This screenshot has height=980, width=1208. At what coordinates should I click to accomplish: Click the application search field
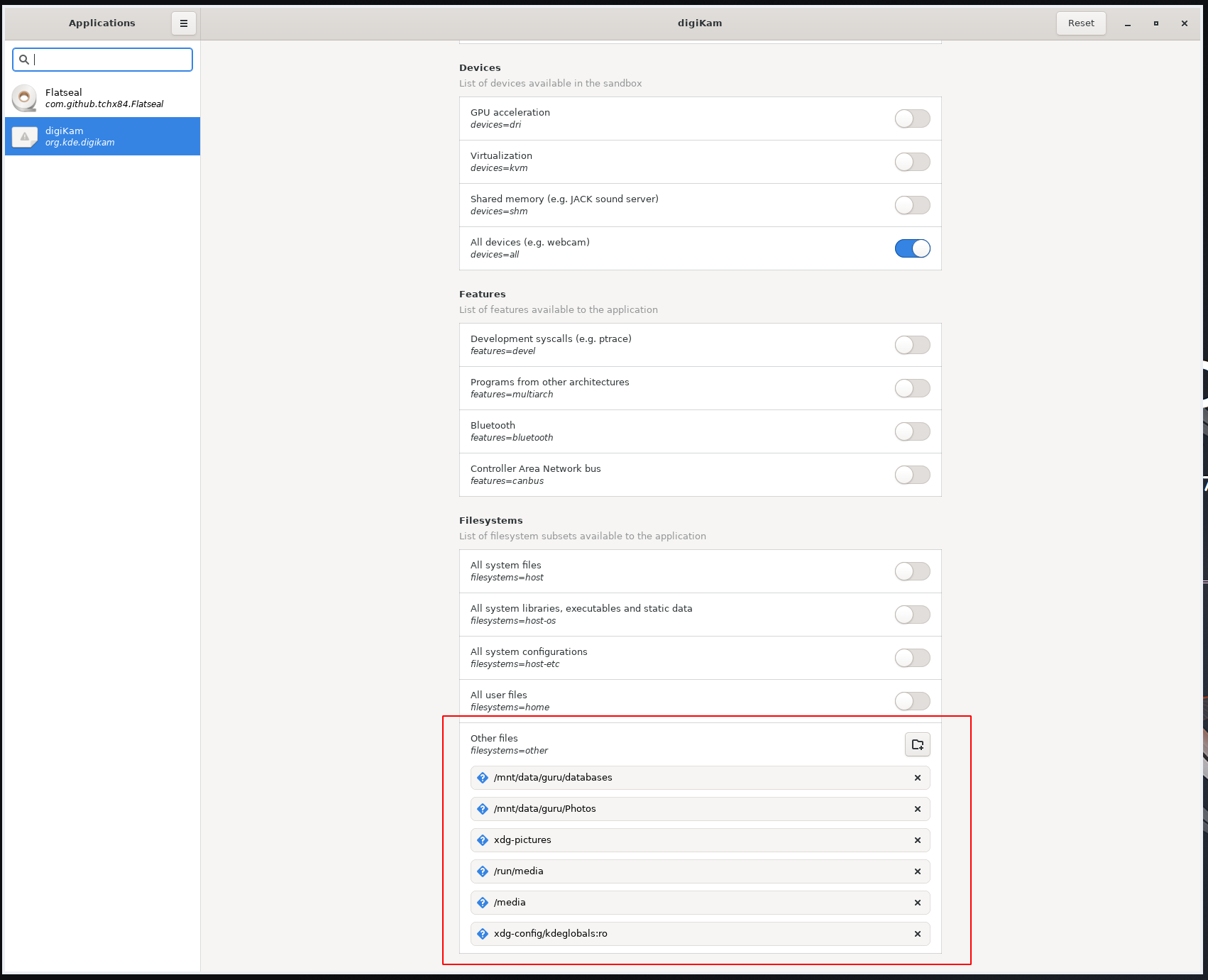point(110,60)
